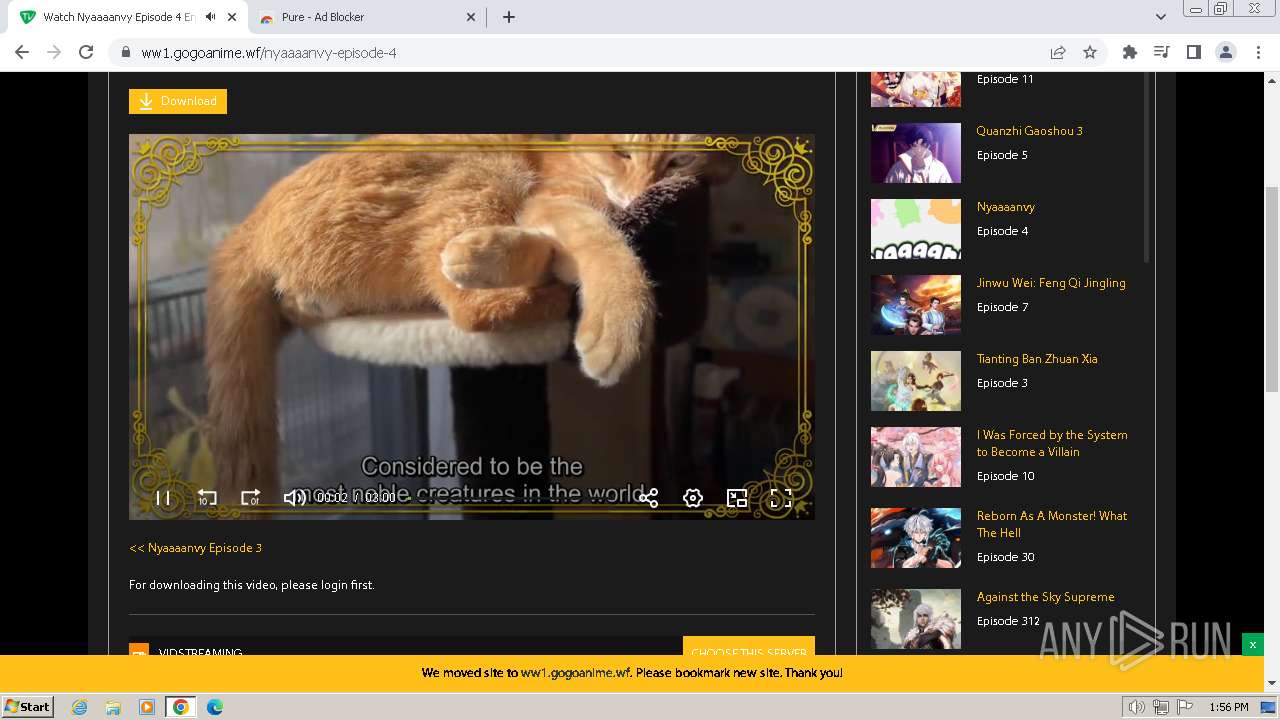The width and height of the screenshot is (1280, 720).
Task: Click Quanzhi Gaoshou 3 thumbnail
Action: point(916,153)
